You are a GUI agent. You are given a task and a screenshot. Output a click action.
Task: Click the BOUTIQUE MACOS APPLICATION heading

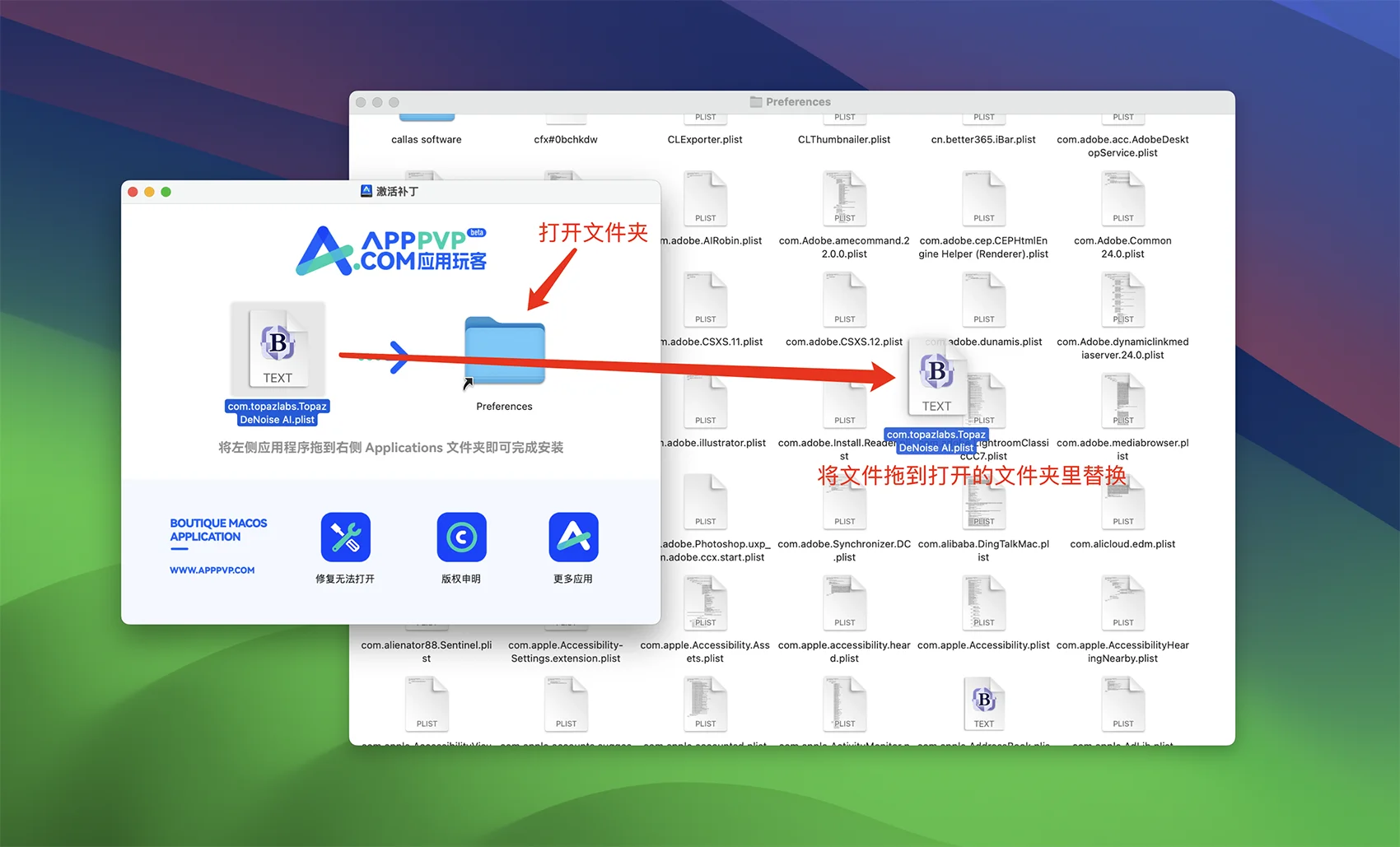218,530
